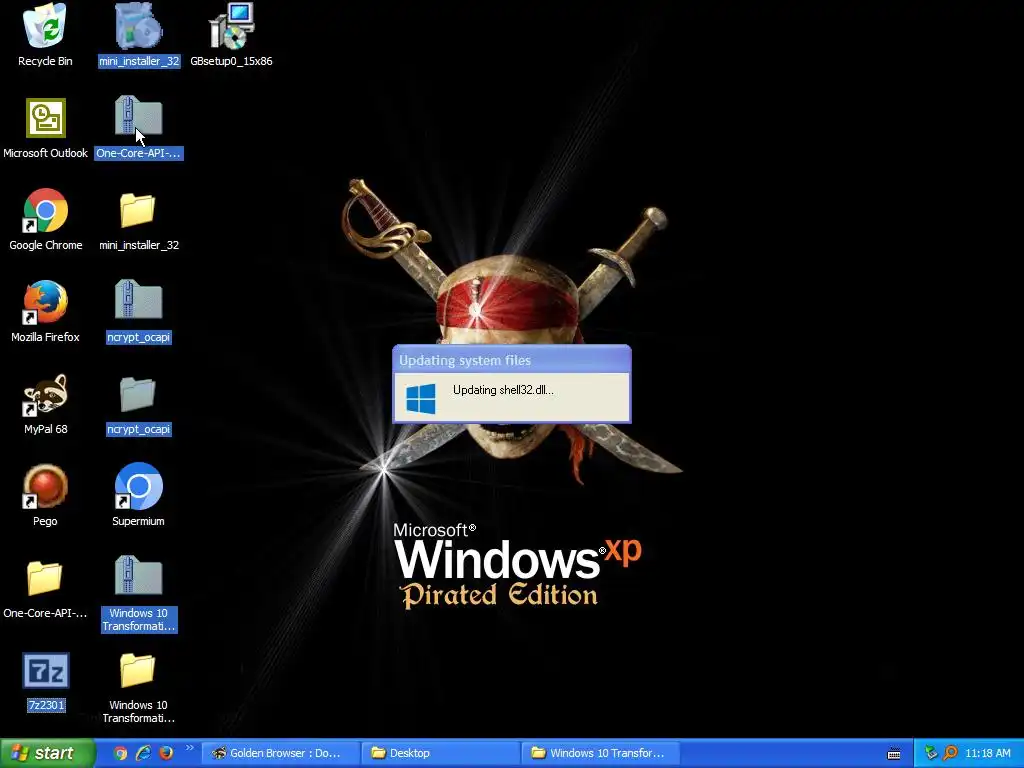Open Microsoft Outlook desktop icon
Viewport: 1024px width, 768px height.
45,128
